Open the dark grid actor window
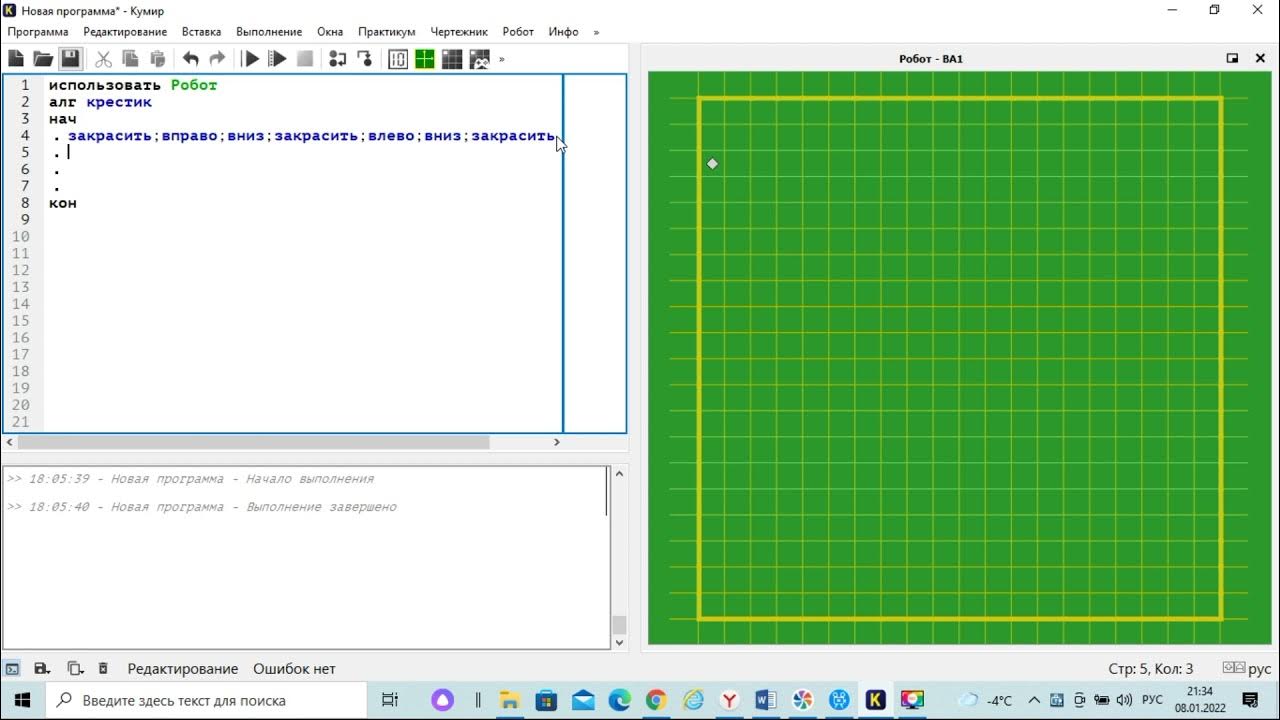1280x720 pixels. [452, 59]
